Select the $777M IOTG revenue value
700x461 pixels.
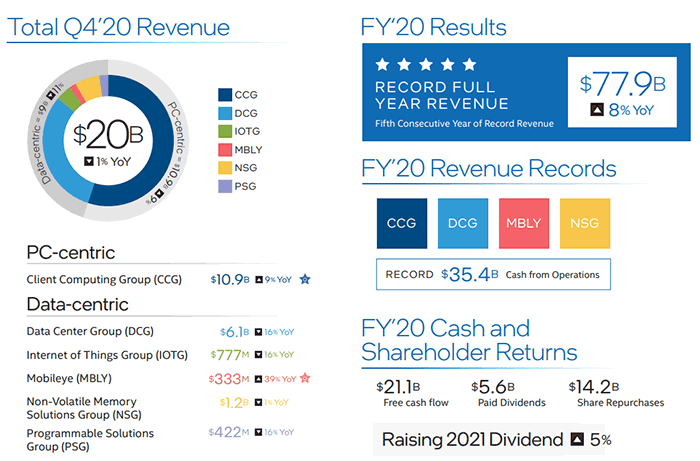point(230,355)
